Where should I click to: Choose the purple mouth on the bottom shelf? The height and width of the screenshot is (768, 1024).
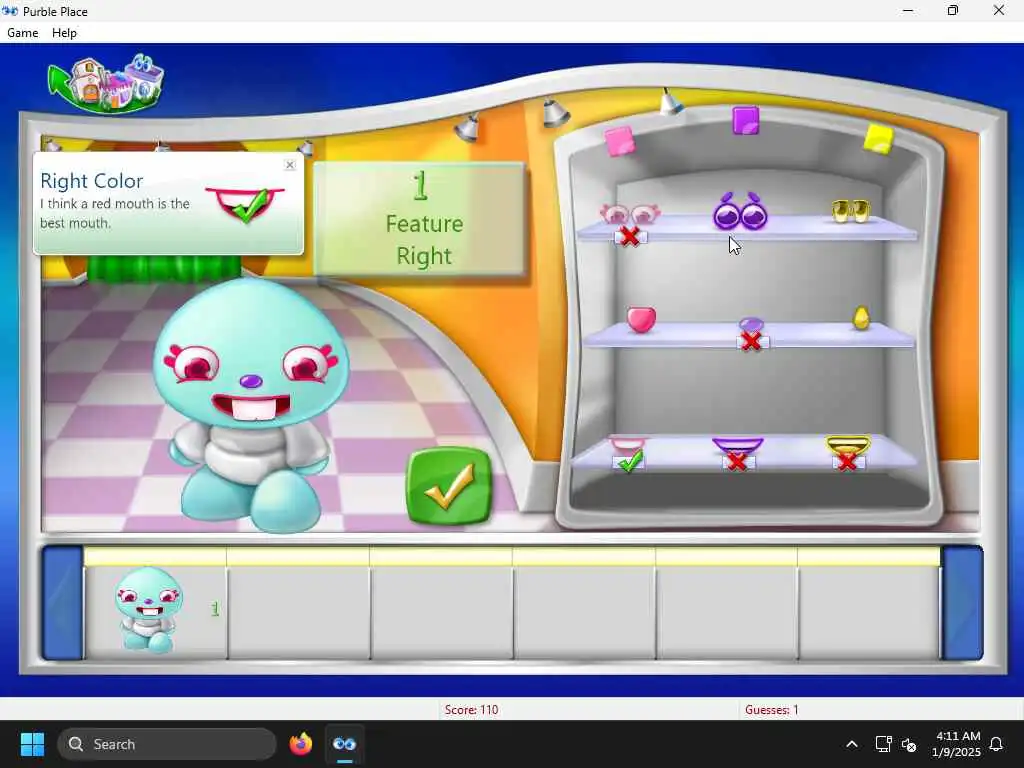click(x=737, y=445)
